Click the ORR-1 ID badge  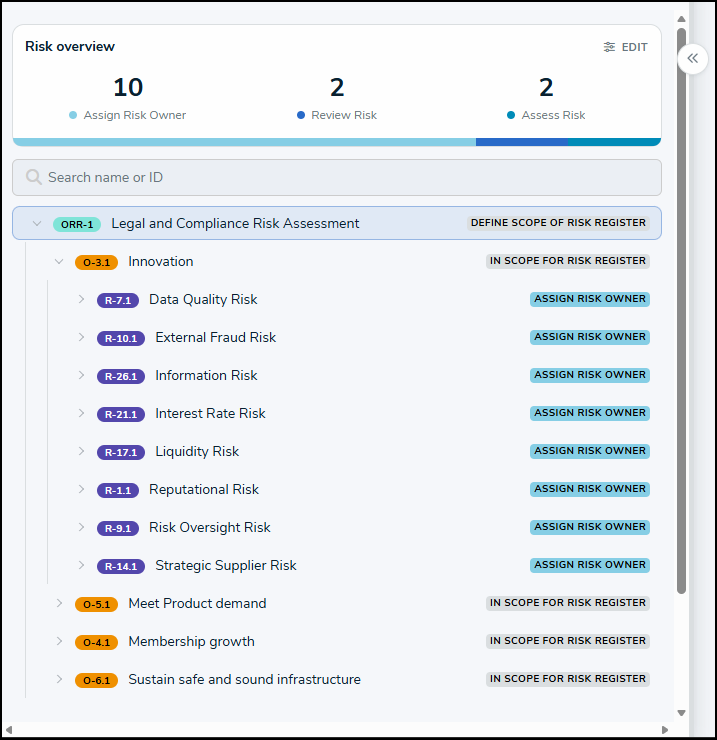click(77, 224)
